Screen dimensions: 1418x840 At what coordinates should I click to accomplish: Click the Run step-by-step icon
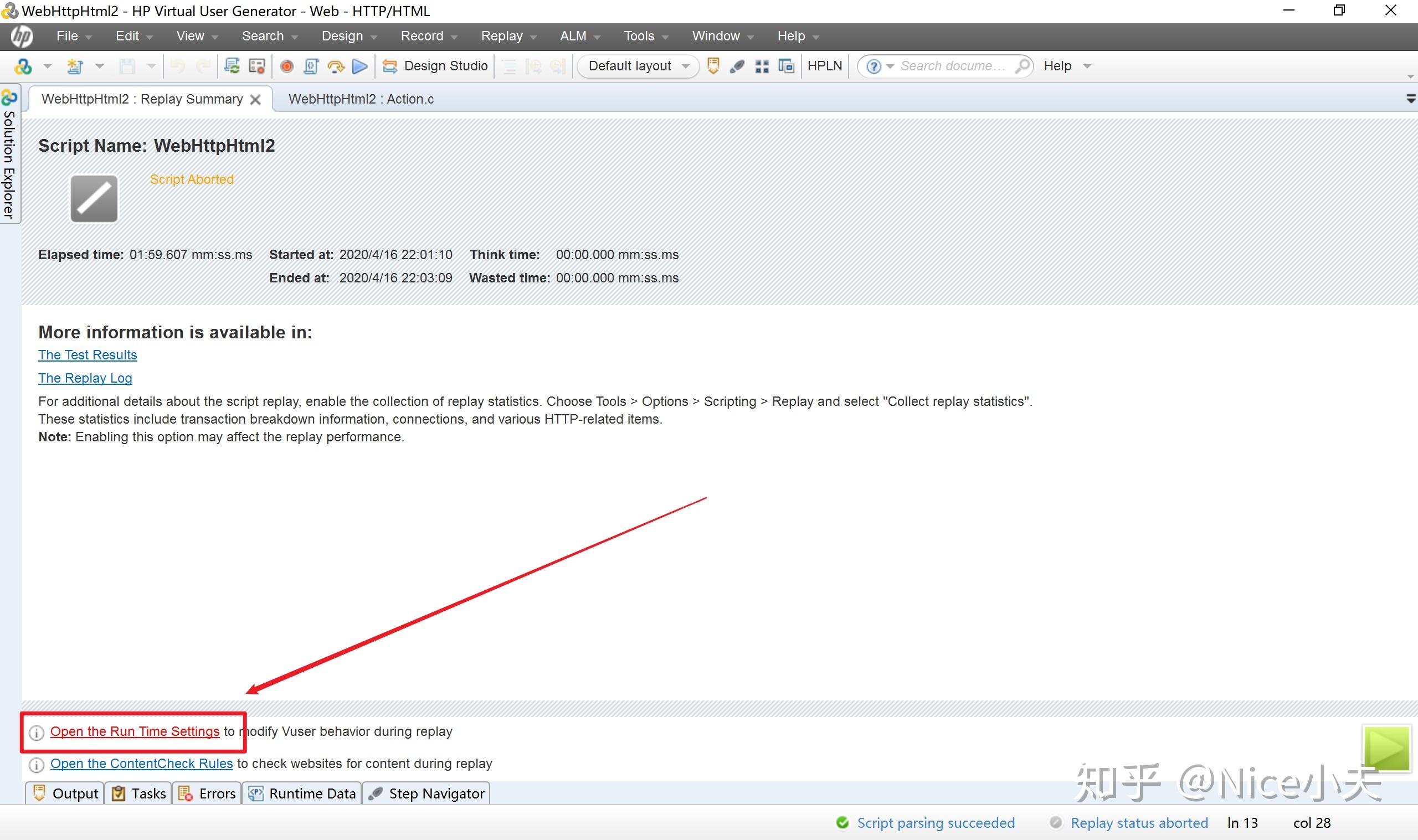coord(336,66)
